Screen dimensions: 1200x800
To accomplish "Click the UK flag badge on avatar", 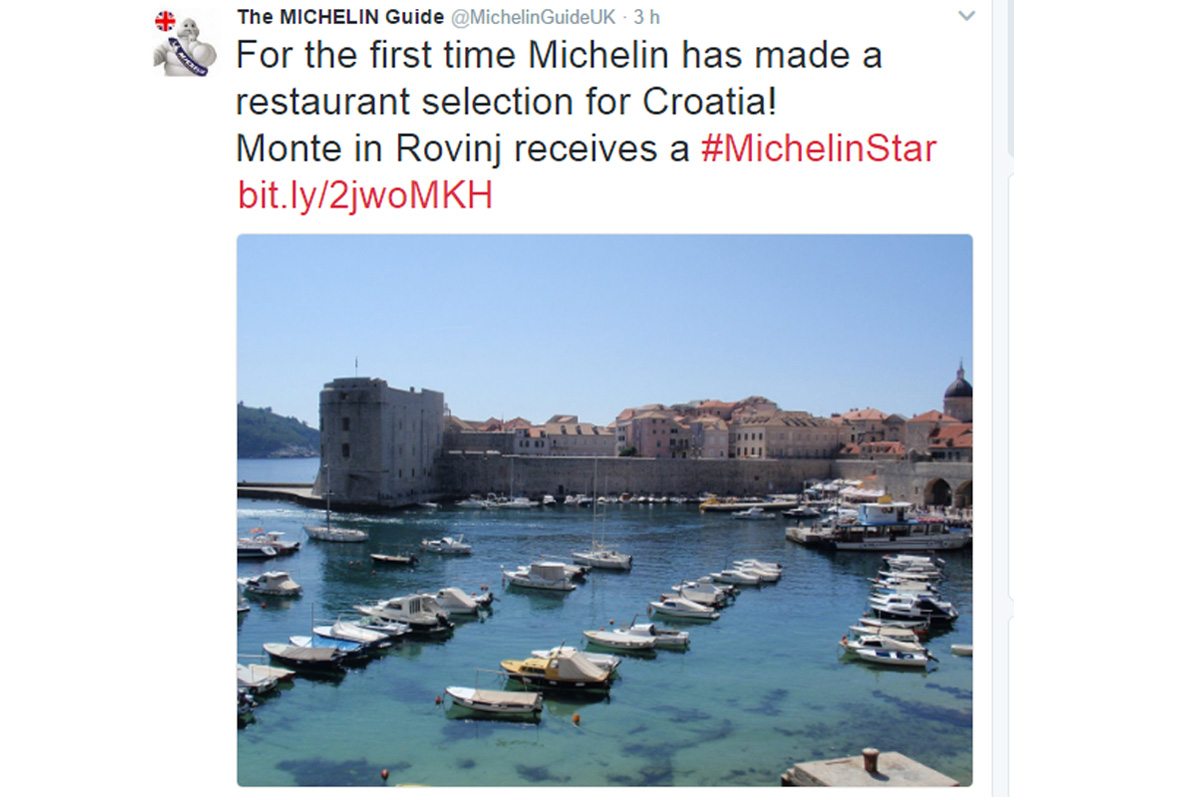I will [165, 21].
